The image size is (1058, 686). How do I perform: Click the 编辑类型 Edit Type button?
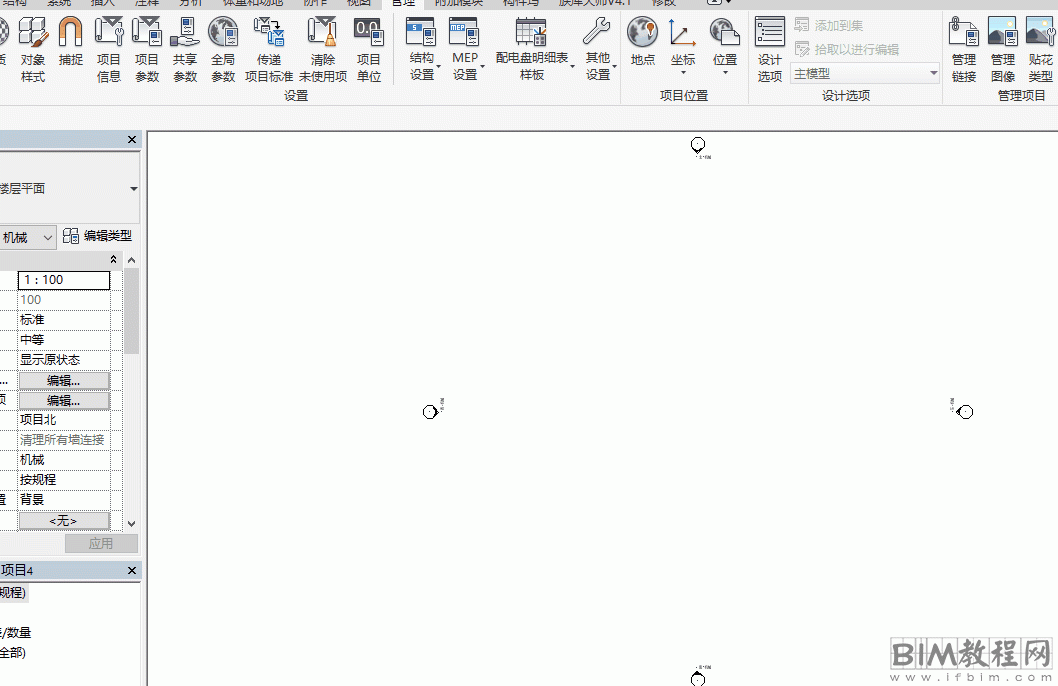[97, 237]
